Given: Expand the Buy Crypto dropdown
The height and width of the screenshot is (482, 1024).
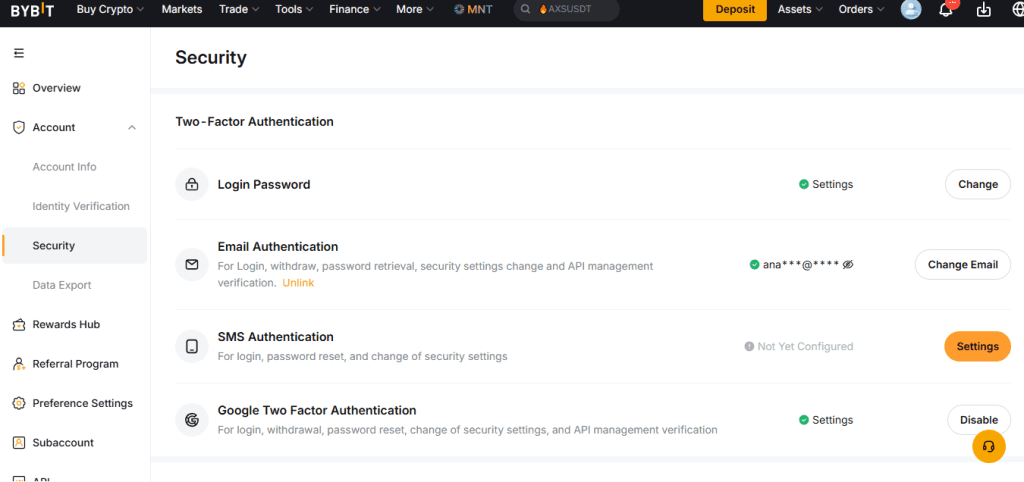Looking at the screenshot, I should [110, 10].
